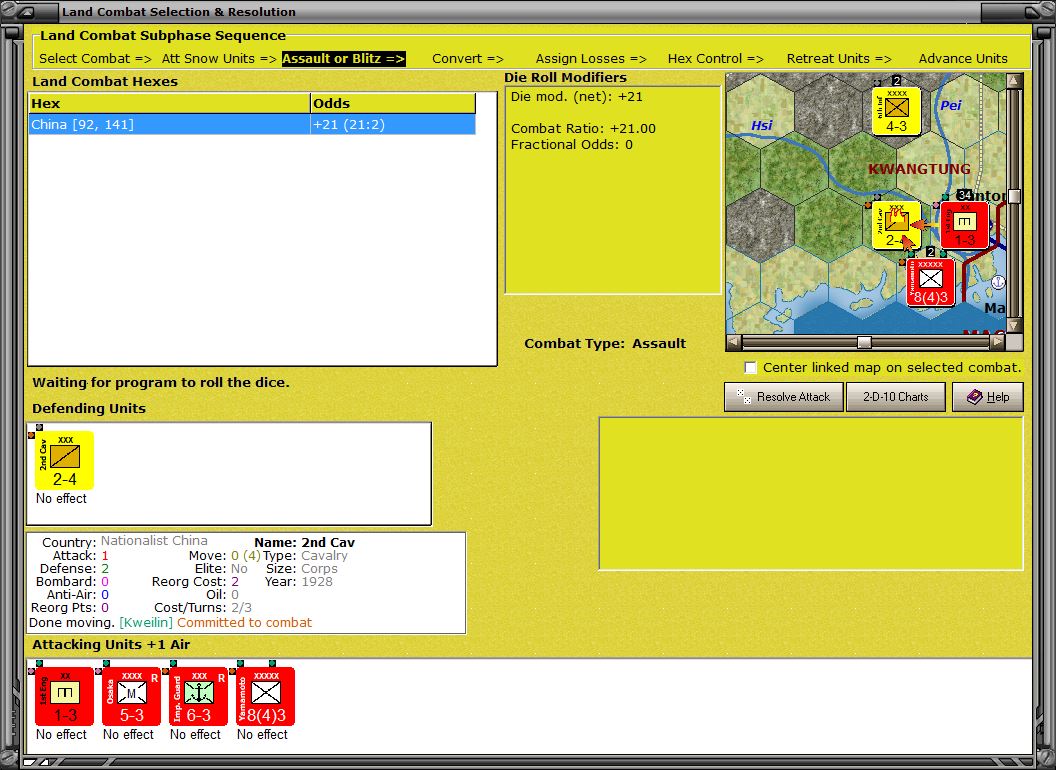Click the minimap horizontal scrollbar thumb

(864, 342)
